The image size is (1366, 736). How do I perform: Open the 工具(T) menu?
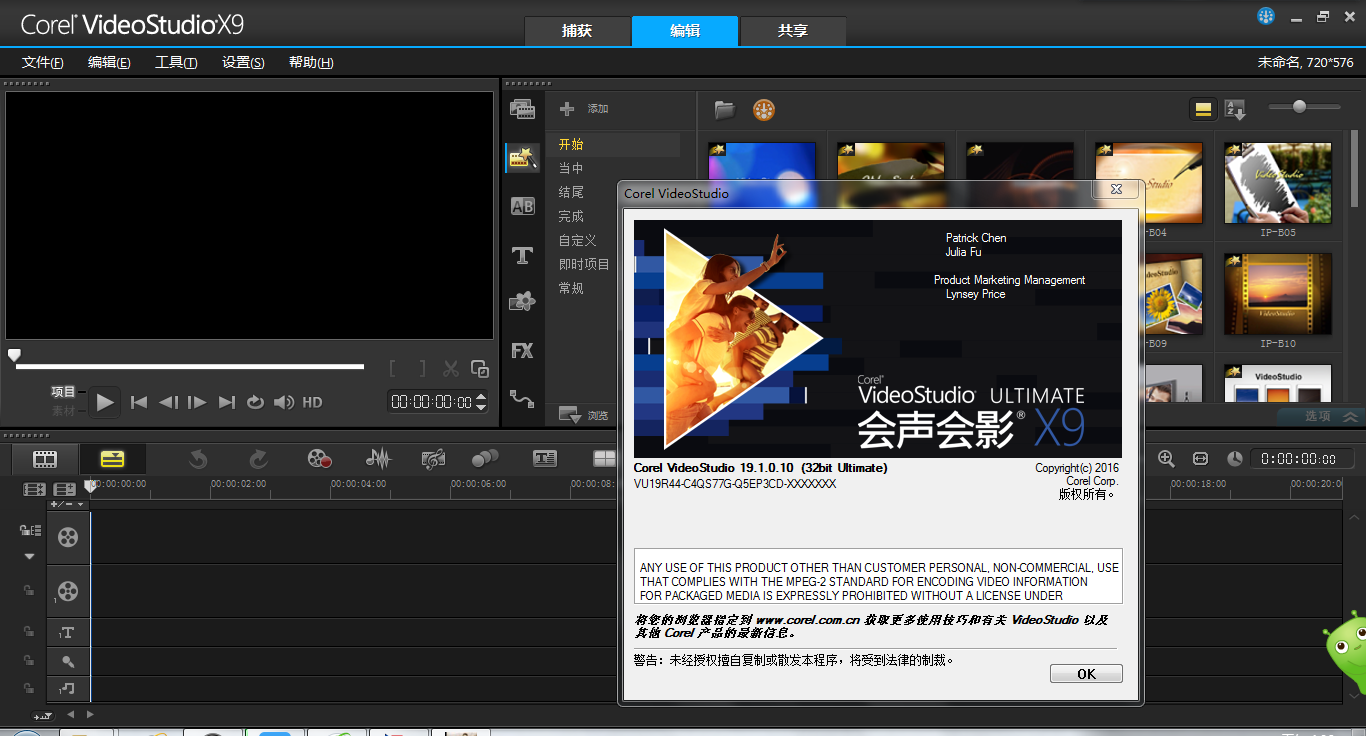coord(176,62)
